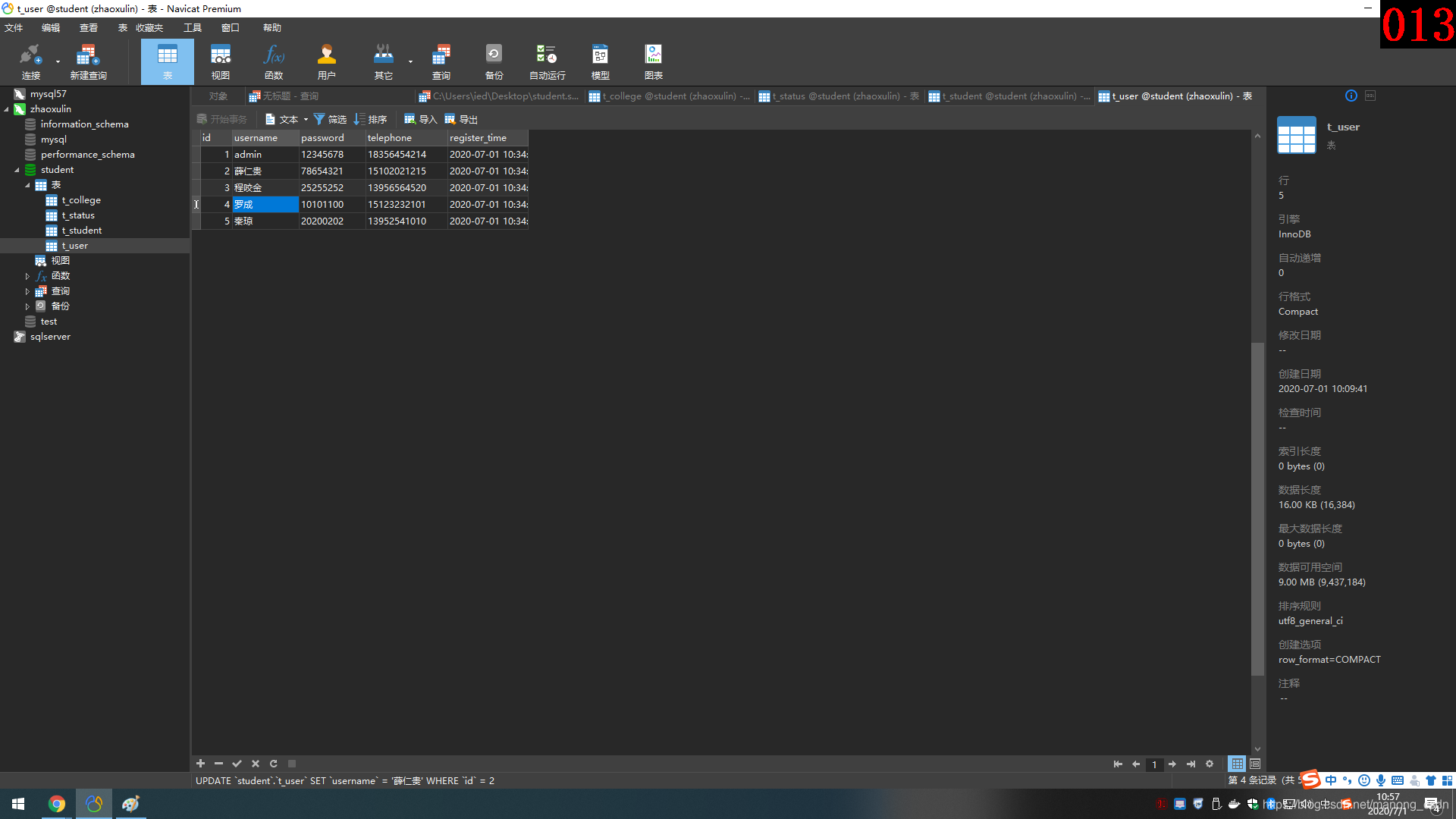The height and width of the screenshot is (819, 1456).
Task: Open the 文本 dropdown arrow
Action: tap(306, 120)
